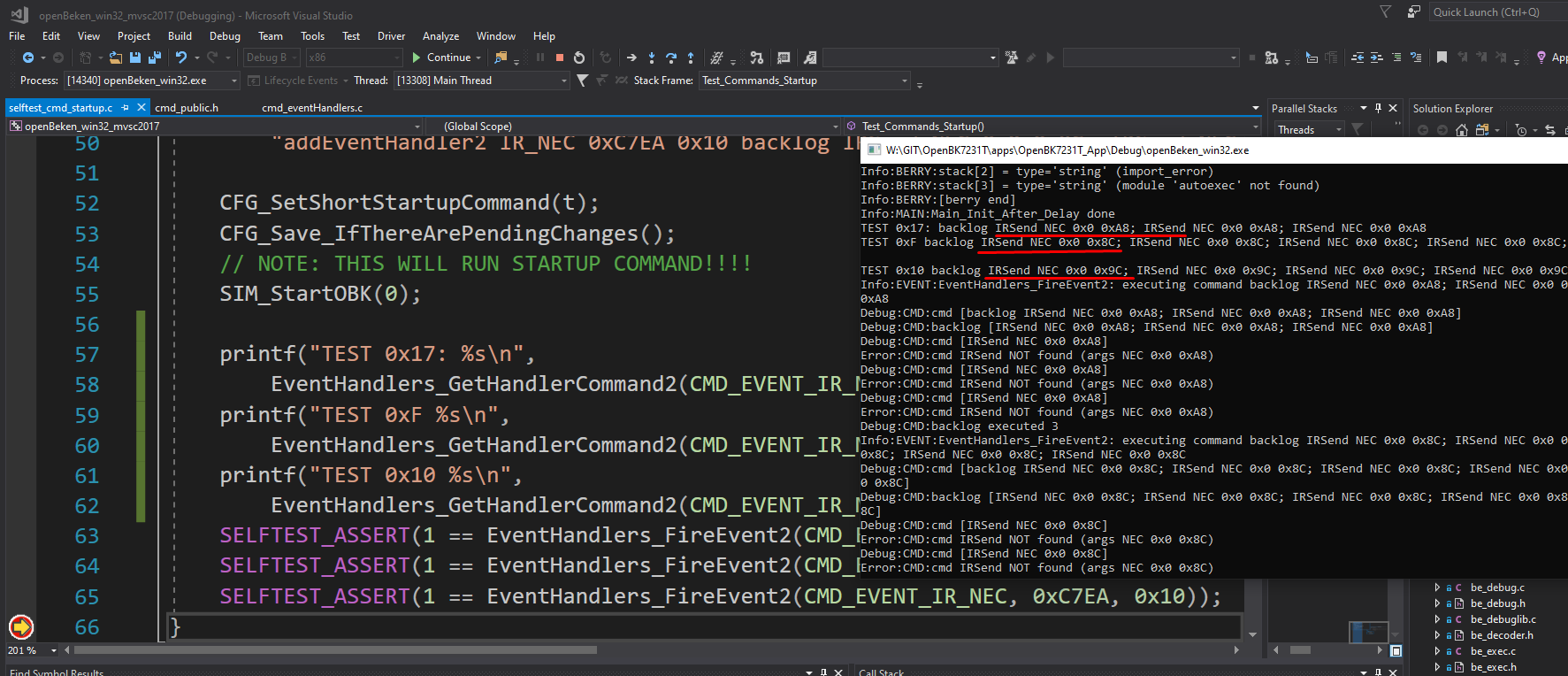Click the Stop Debugging red square icon

(x=560, y=58)
